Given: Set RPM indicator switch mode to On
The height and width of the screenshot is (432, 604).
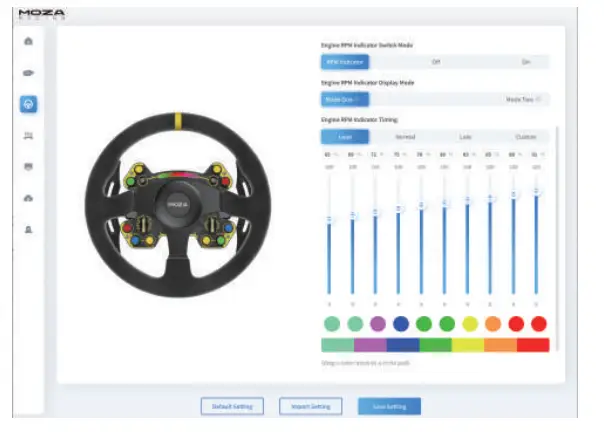Looking at the screenshot, I should (x=526, y=62).
